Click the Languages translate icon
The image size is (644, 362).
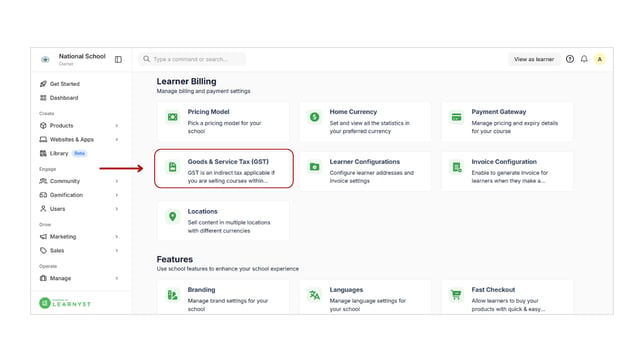click(315, 295)
